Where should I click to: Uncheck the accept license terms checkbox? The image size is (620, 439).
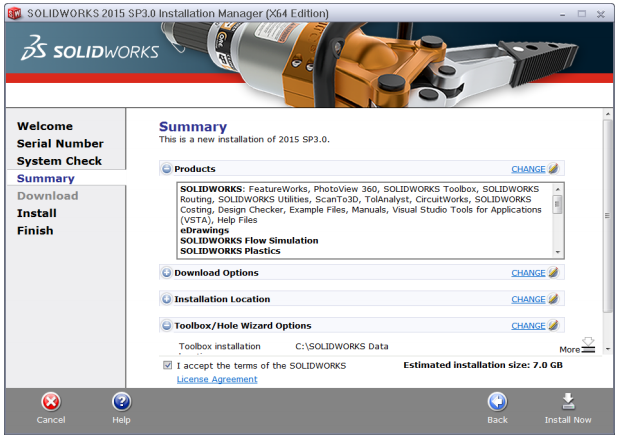pos(168,365)
